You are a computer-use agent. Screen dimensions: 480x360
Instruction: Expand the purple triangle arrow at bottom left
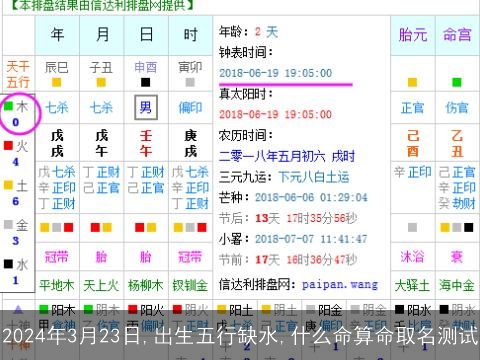point(18,310)
